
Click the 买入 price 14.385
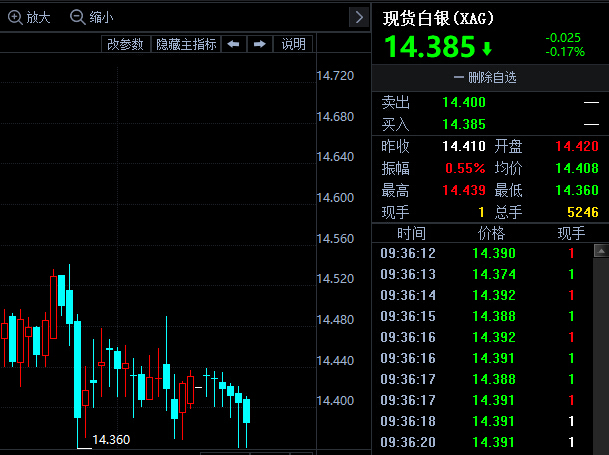pyautogui.click(x=464, y=124)
